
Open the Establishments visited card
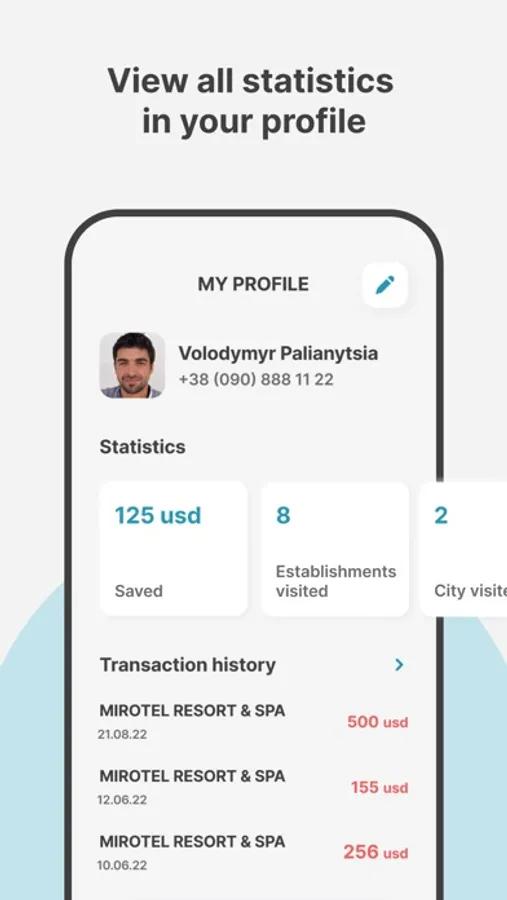pyautogui.click(x=335, y=549)
